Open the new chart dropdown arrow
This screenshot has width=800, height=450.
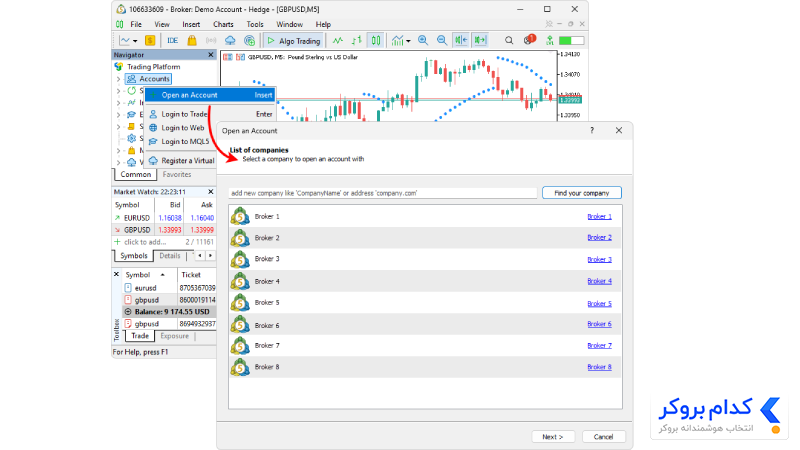click(x=135, y=41)
